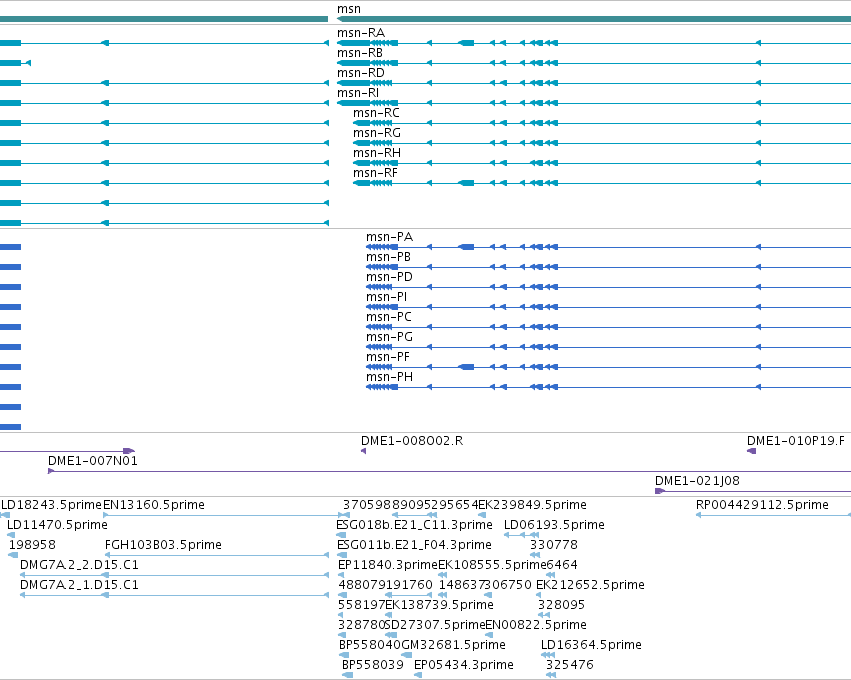The height and width of the screenshot is (680, 851).
Task: Click the 328095 alignment label
Action: 562,606
